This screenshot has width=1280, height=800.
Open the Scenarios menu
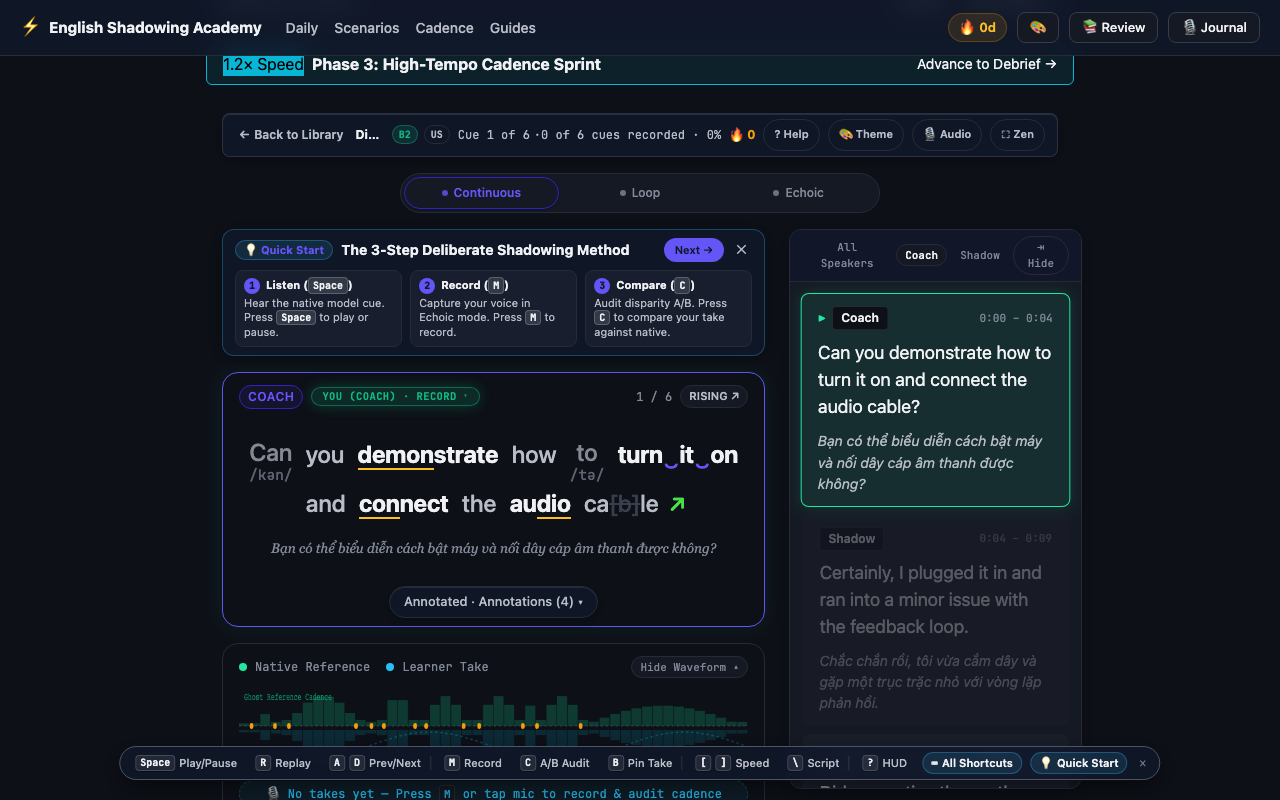(x=367, y=28)
